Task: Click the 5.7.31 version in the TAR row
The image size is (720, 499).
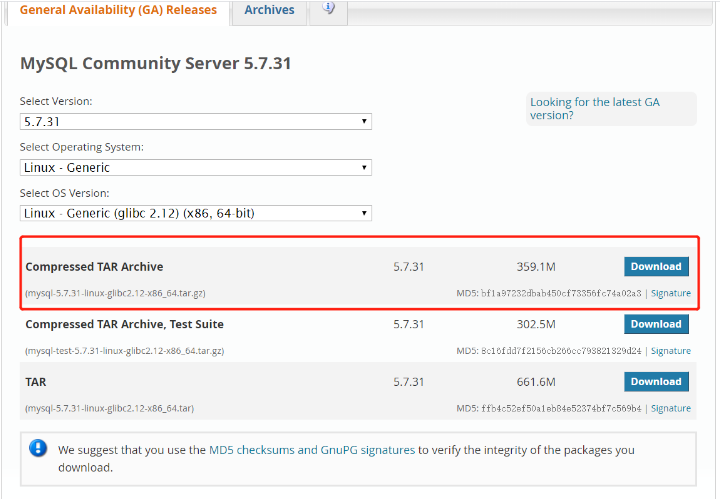Action: pyautogui.click(x=408, y=381)
